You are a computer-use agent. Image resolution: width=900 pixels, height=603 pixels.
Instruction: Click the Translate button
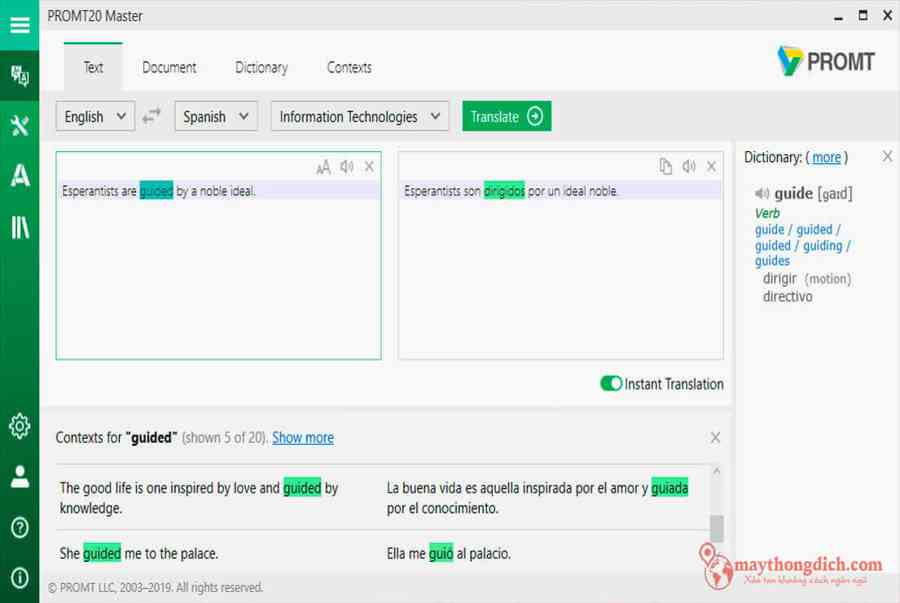pyautogui.click(x=507, y=116)
